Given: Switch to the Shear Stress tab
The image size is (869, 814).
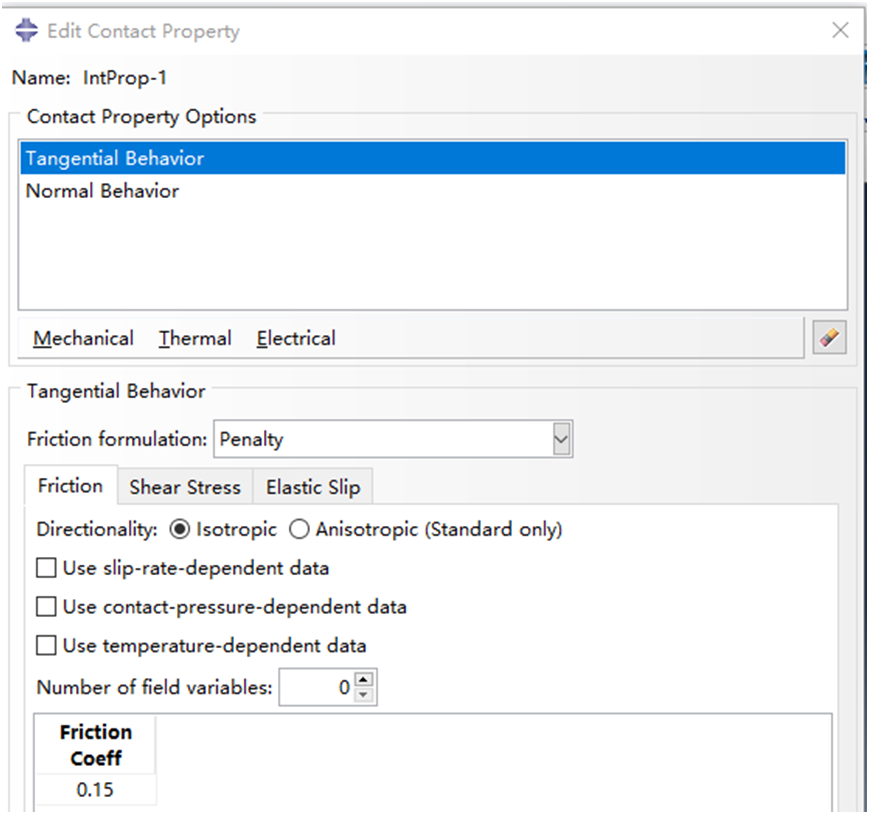Looking at the screenshot, I should tap(185, 487).
